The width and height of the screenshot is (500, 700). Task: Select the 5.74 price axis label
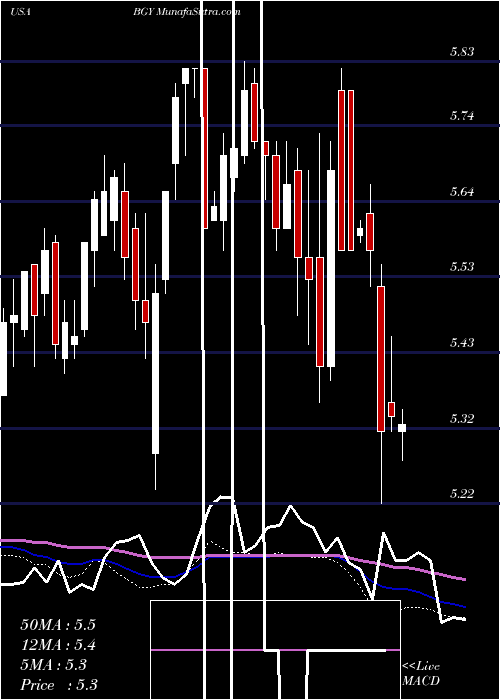coord(462,116)
